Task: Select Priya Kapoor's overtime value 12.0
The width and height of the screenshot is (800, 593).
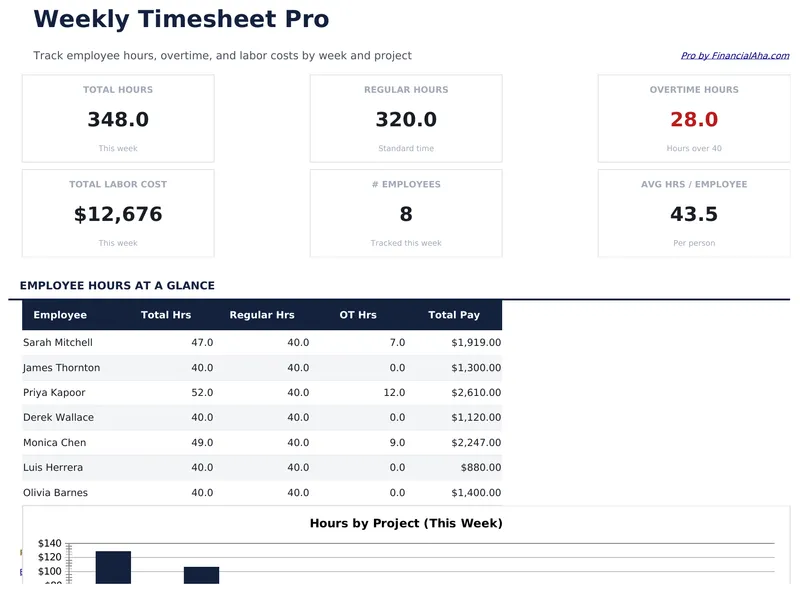Action: [x=393, y=392]
